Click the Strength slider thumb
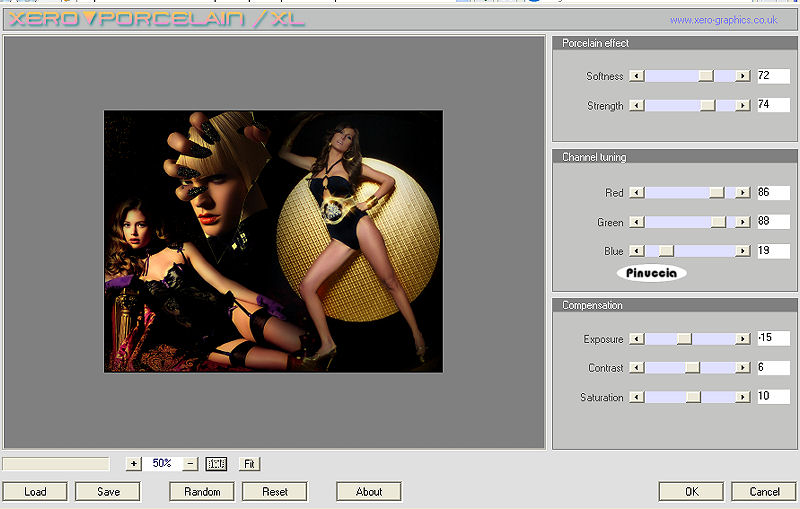This screenshot has width=800, height=509. click(x=708, y=106)
